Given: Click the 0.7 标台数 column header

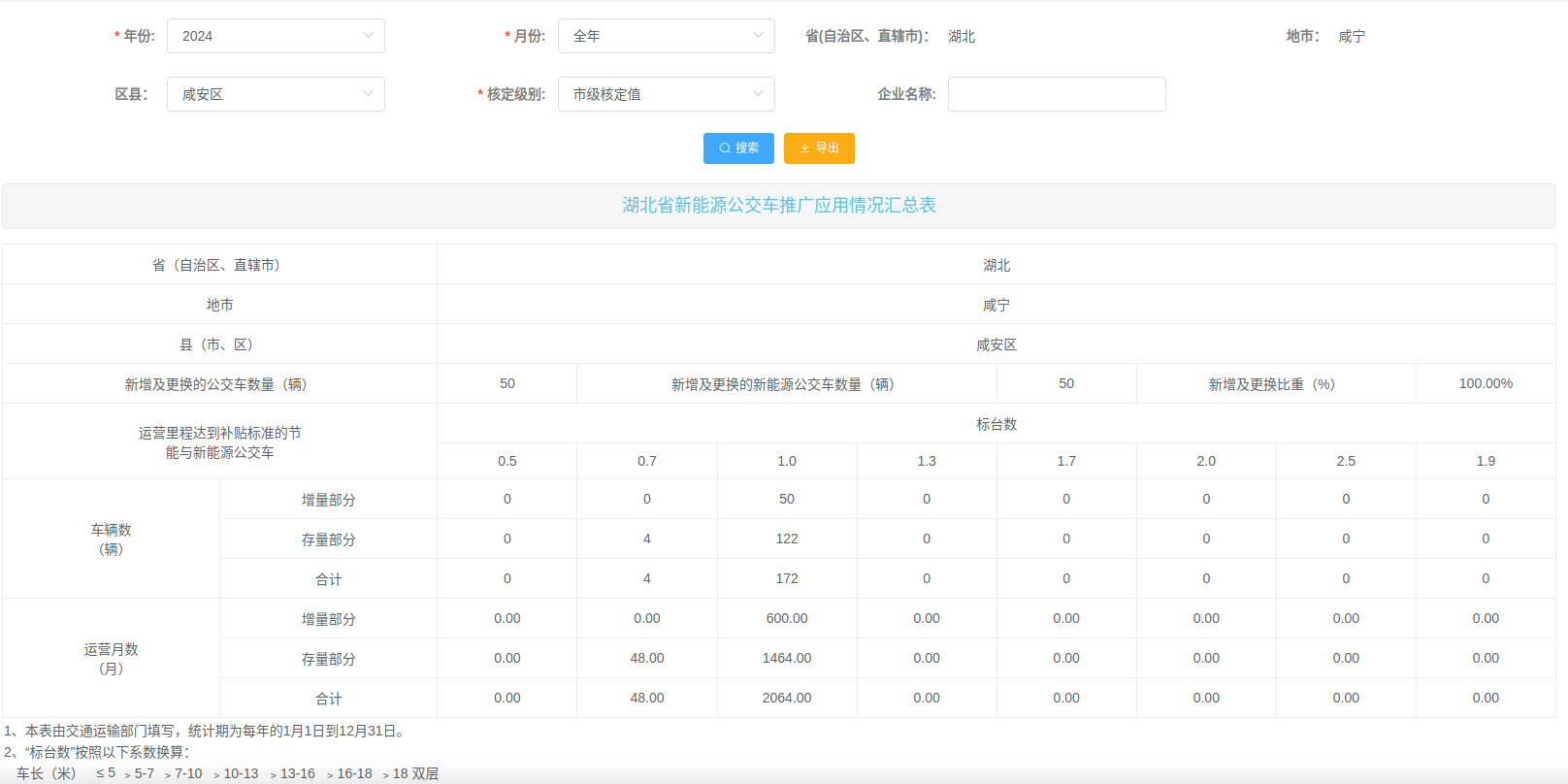Looking at the screenshot, I should (647, 461).
